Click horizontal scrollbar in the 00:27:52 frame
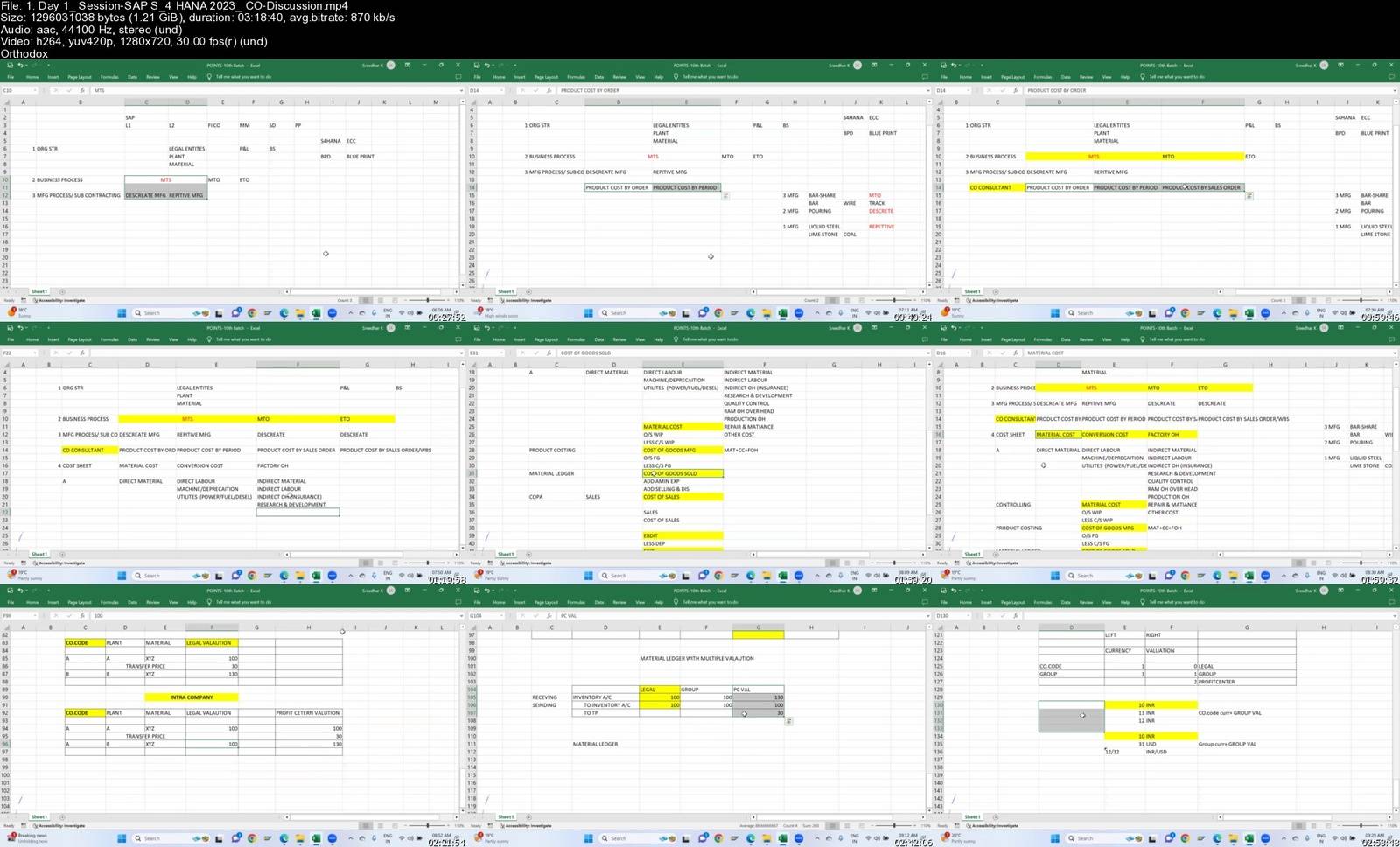 point(365,291)
